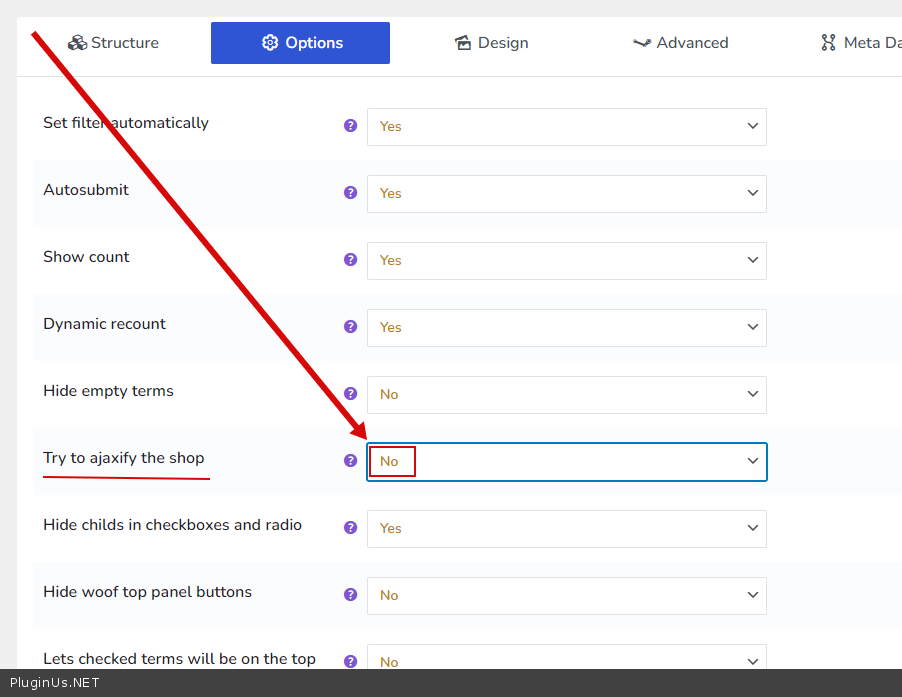The height and width of the screenshot is (697, 902).
Task: Expand the Hide empty terms dropdown
Action: (x=566, y=395)
